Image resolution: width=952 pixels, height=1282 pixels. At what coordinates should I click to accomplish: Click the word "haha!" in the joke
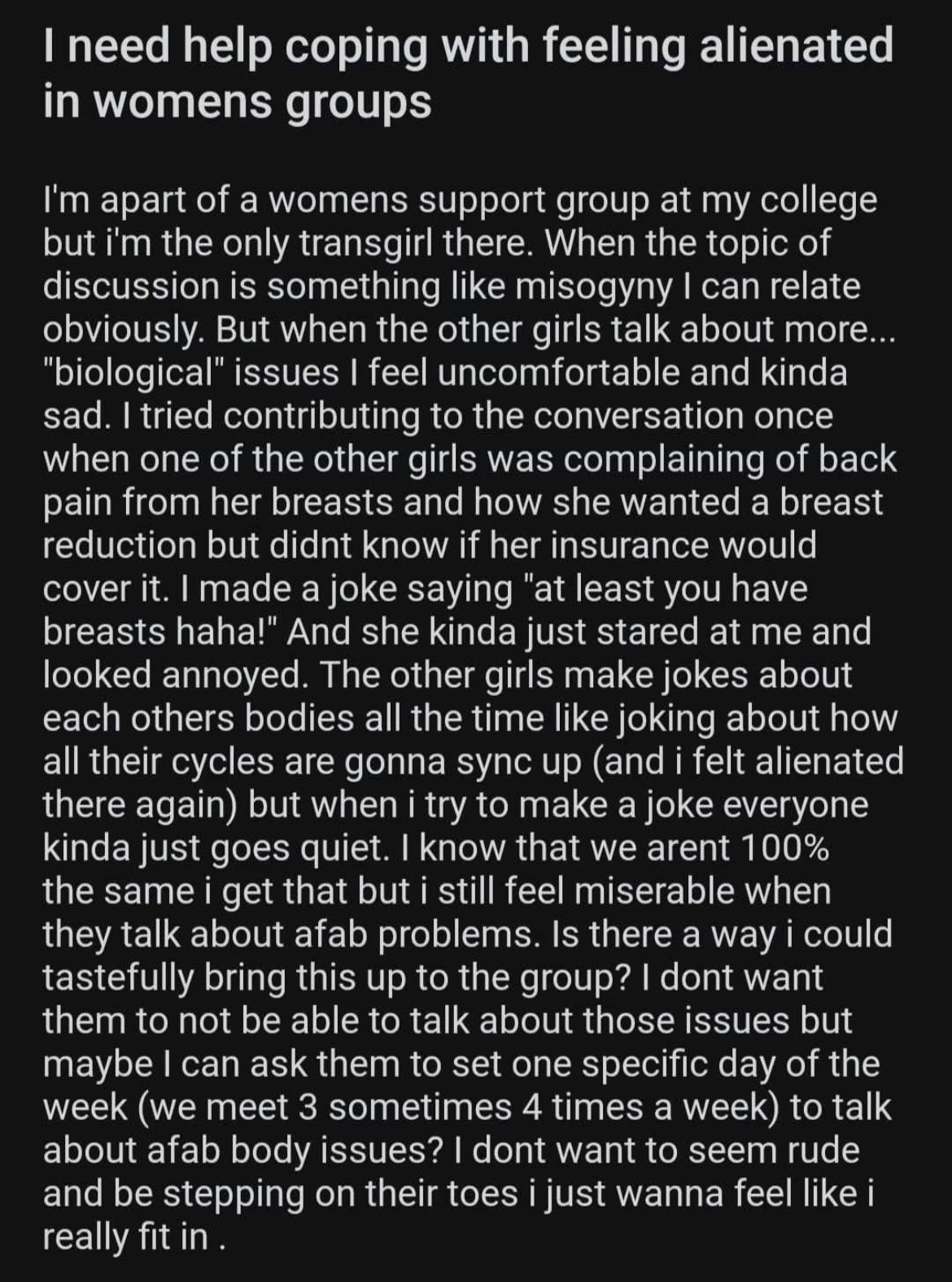coord(224,632)
